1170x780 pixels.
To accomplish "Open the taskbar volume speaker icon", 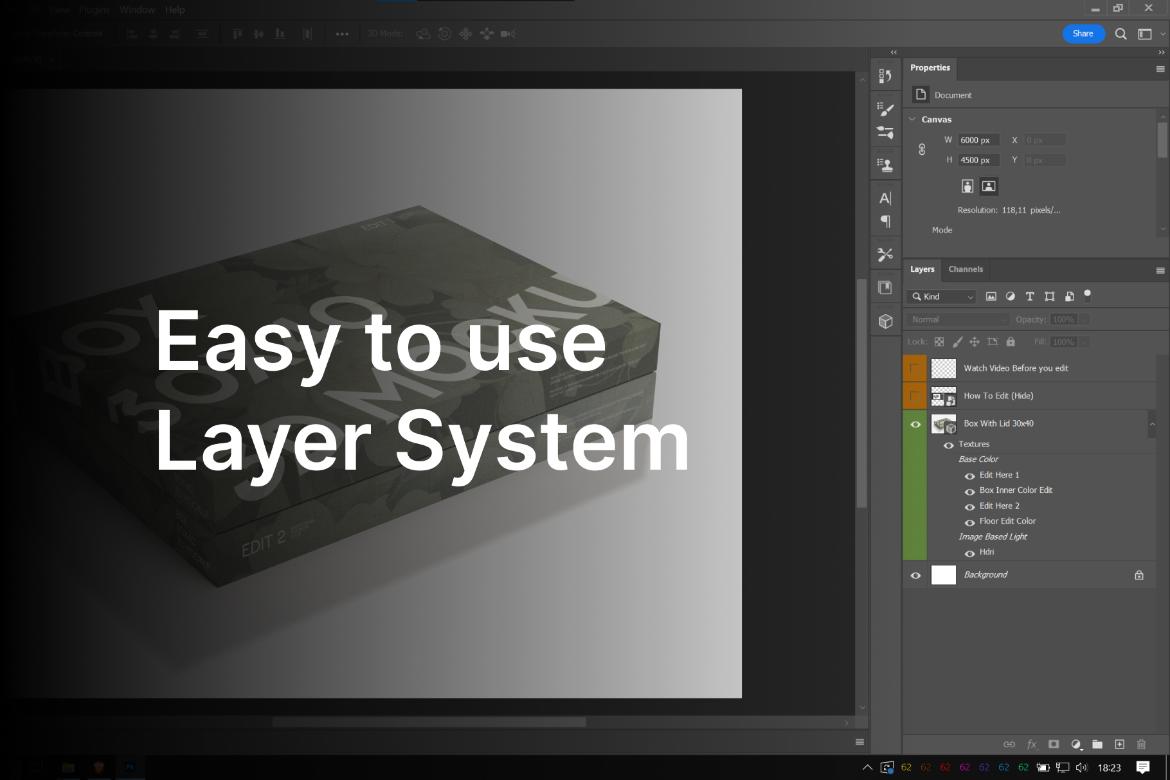I will point(1081,767).
